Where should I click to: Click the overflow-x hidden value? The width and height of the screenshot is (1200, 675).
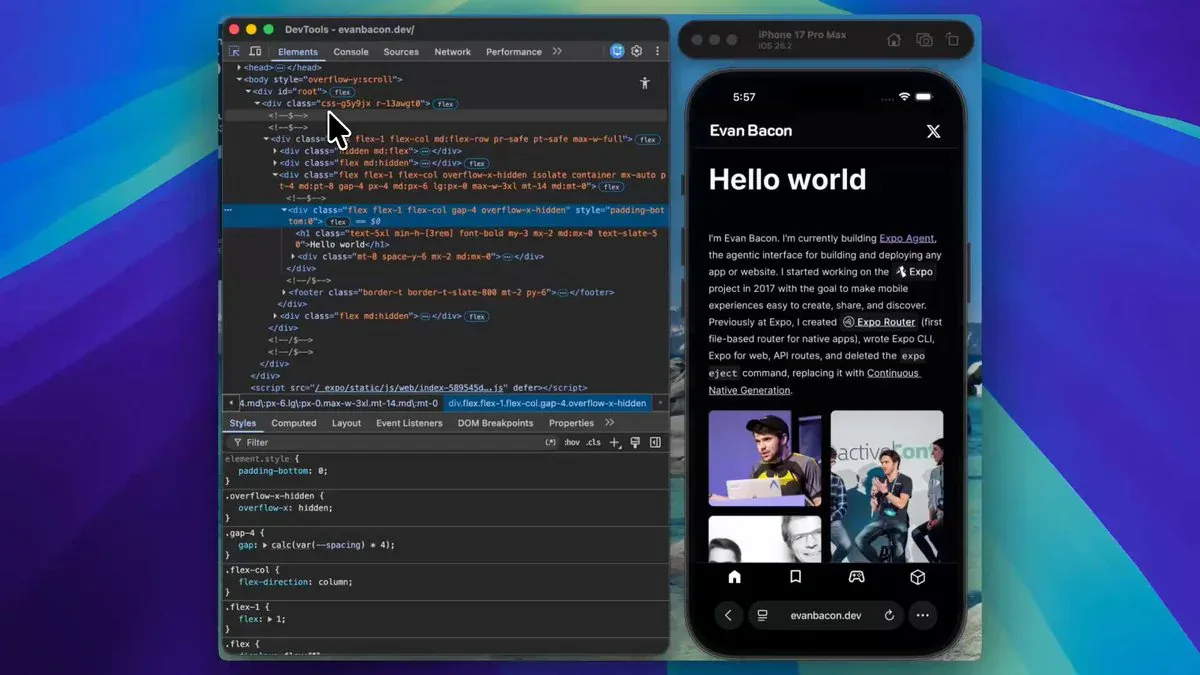(315, 508)
